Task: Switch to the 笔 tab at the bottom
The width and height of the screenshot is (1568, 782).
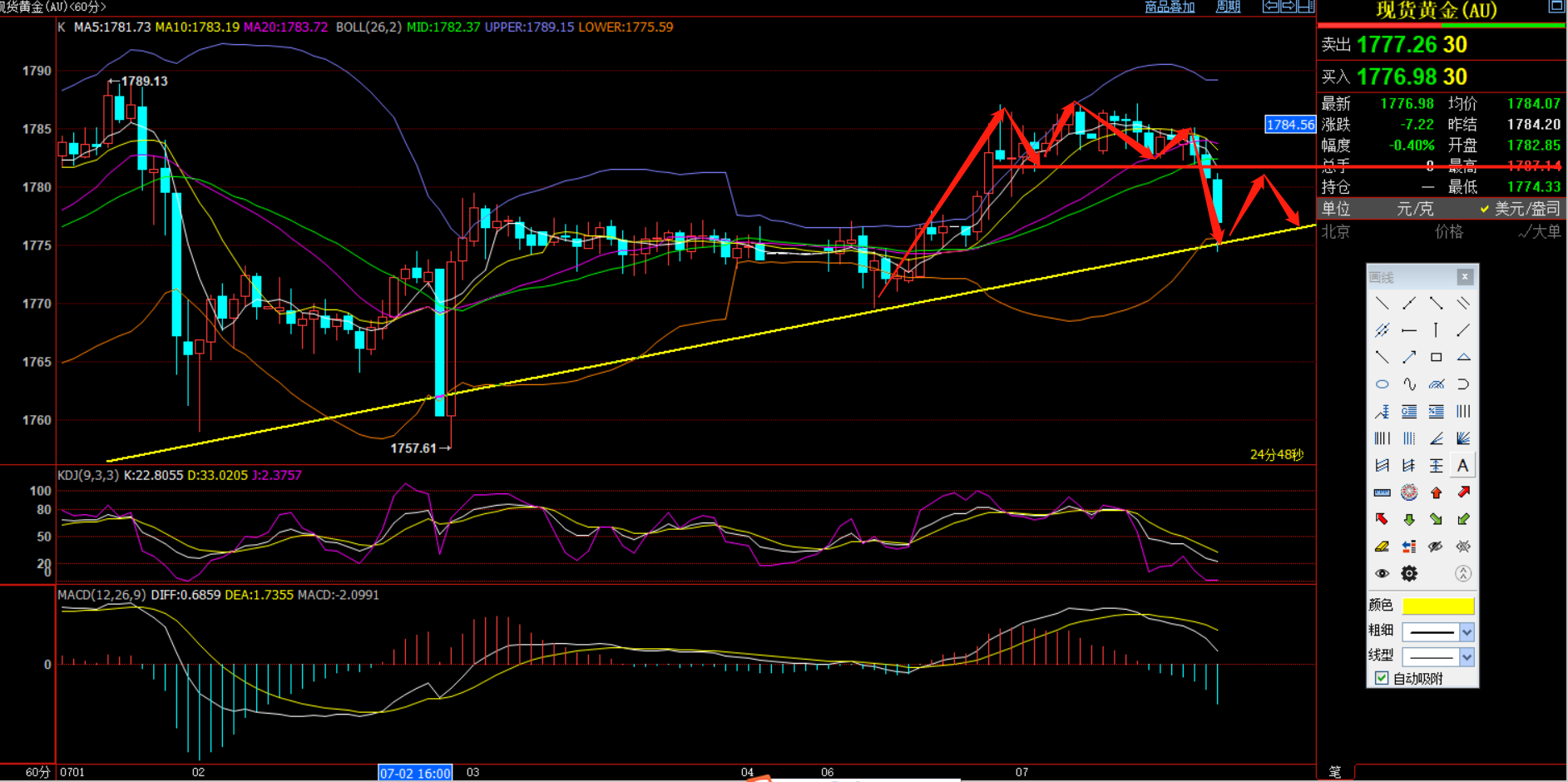Action: coord(1335,772)
